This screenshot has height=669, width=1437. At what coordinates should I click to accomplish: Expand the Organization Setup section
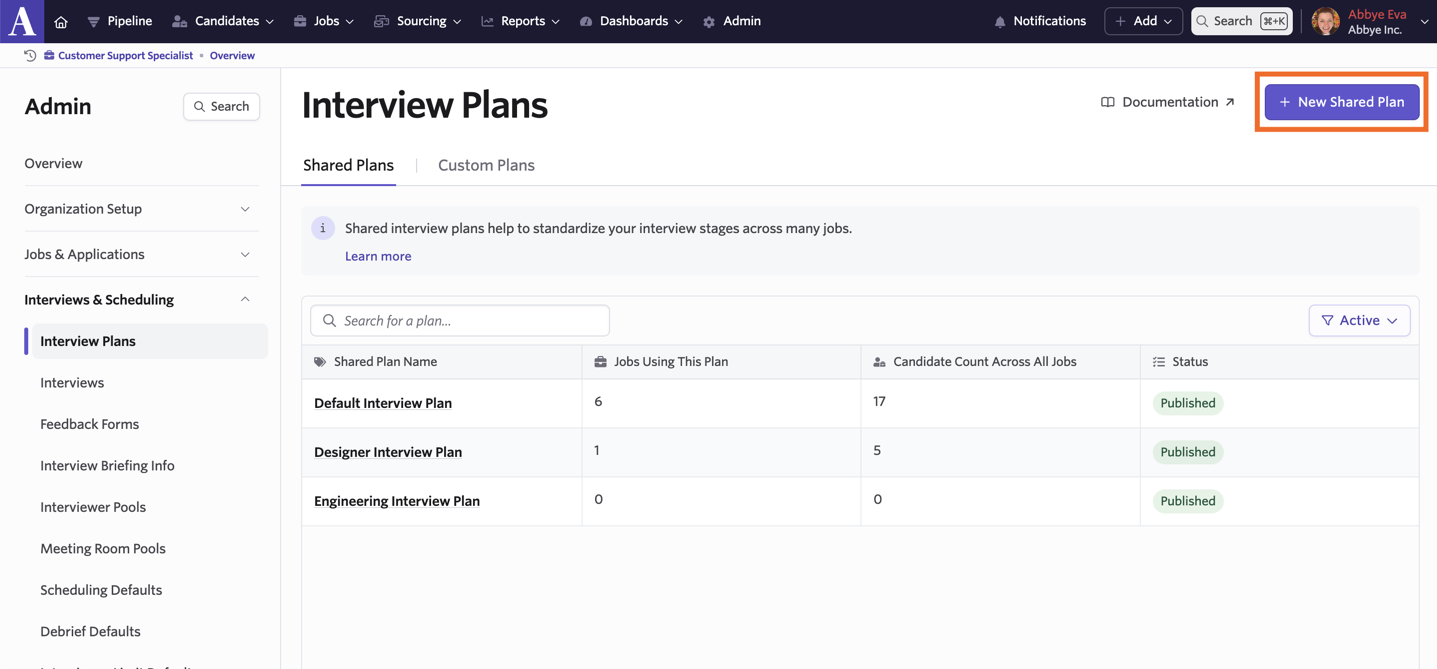[x=141, y=209]
